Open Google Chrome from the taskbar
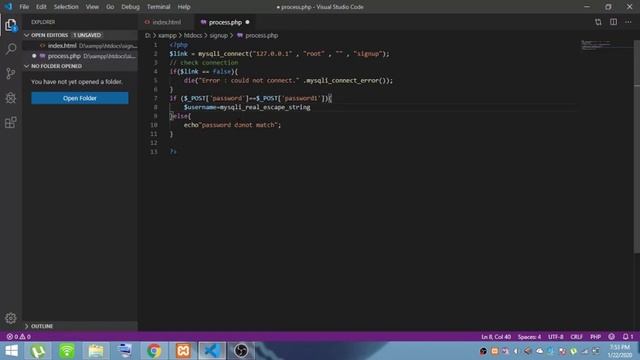Viewport: 640px width, 360px height. pos(154,351)
